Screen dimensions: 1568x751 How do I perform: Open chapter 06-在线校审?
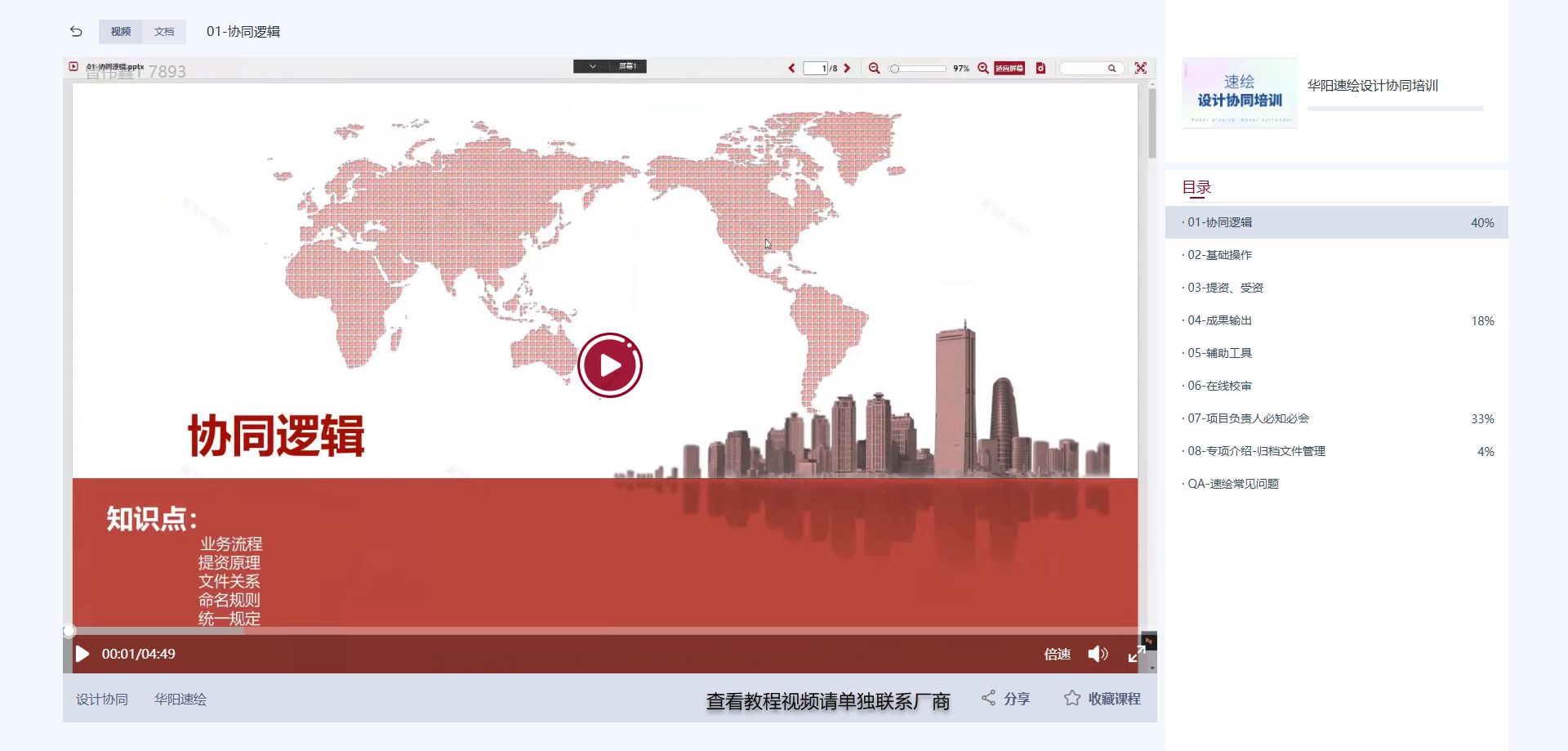coord(1336,386)
